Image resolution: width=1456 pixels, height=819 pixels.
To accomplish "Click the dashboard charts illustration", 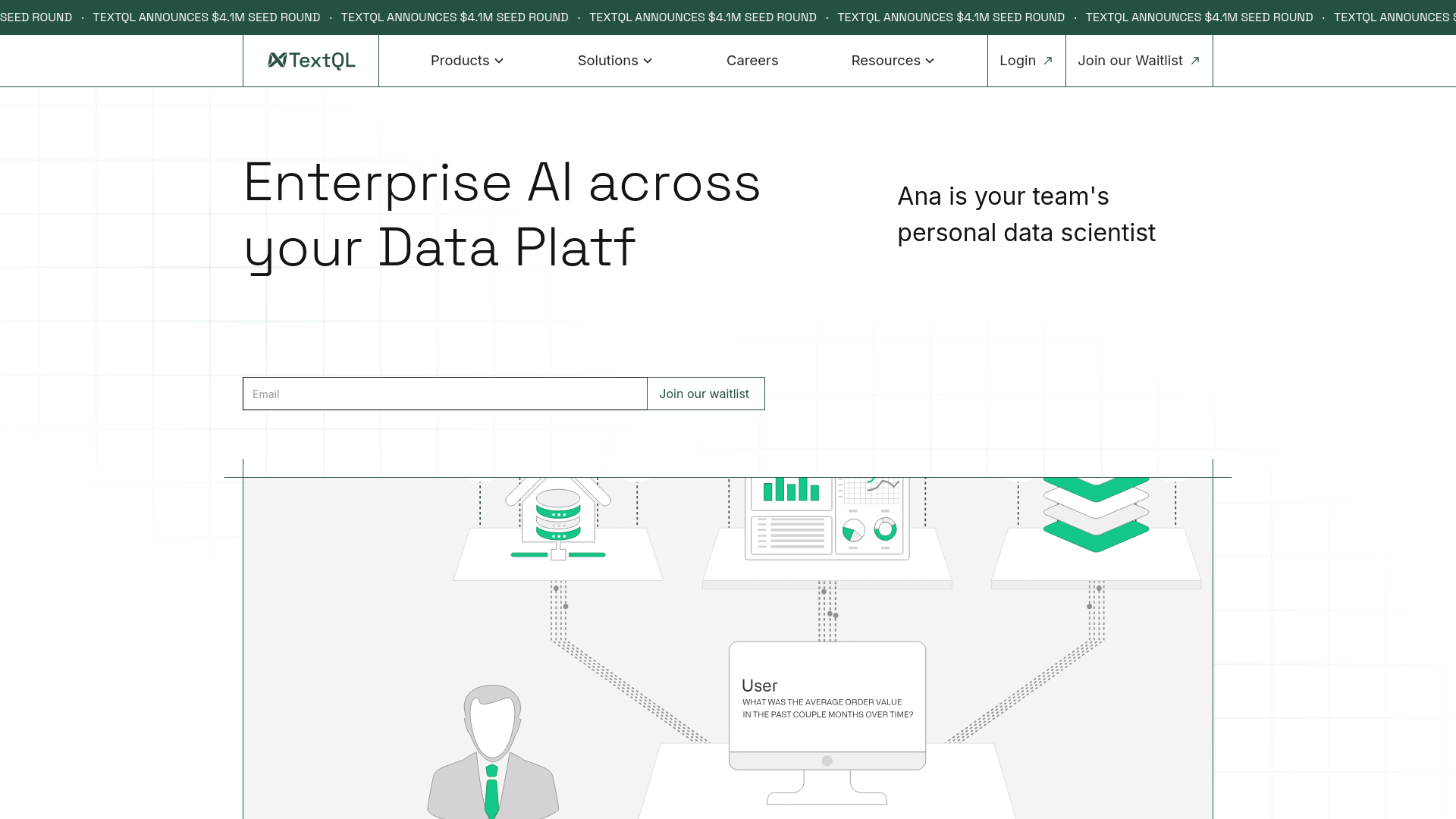I will click(x=827, y=519).
